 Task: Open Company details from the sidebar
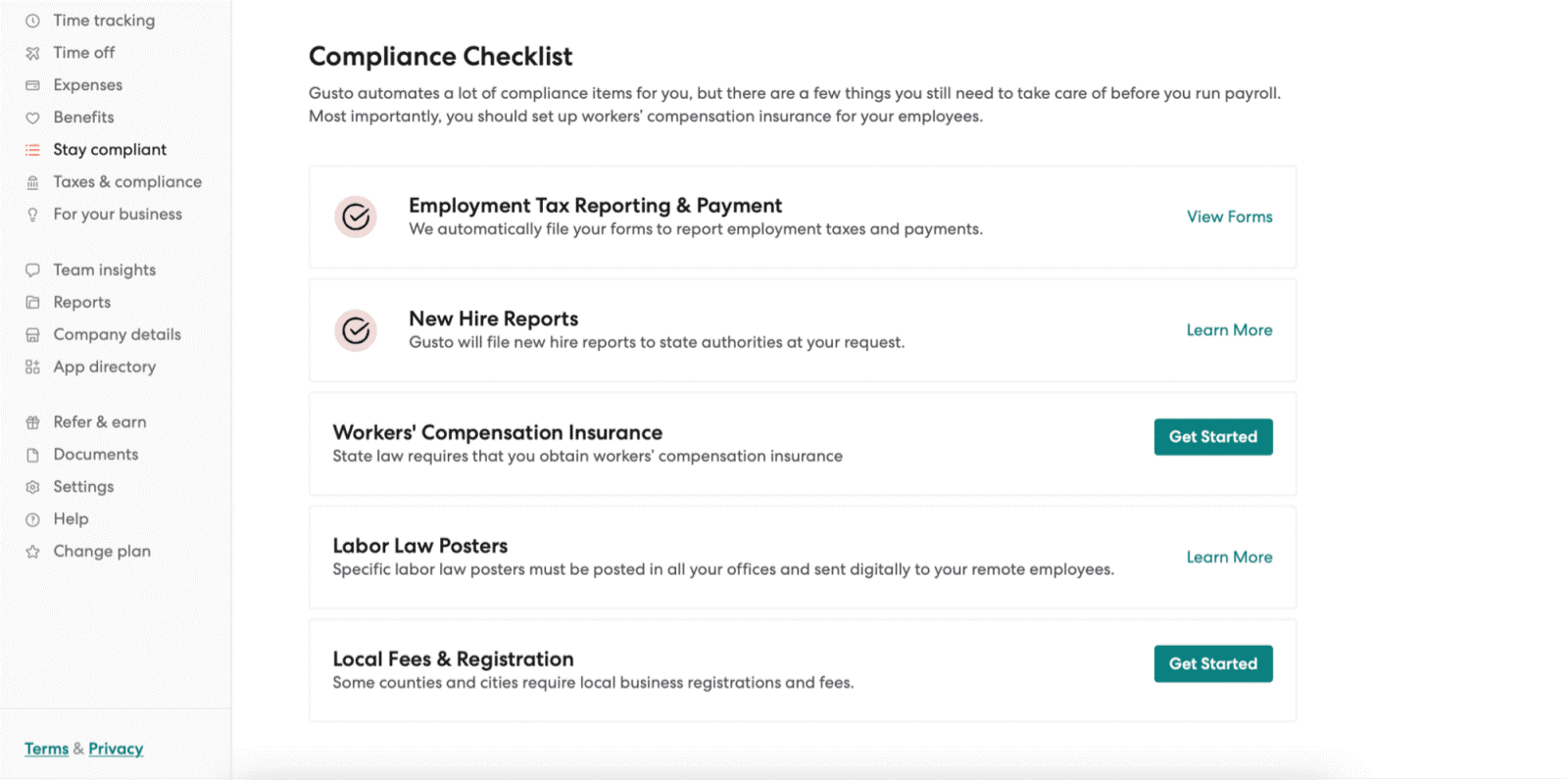coord(117,334)
